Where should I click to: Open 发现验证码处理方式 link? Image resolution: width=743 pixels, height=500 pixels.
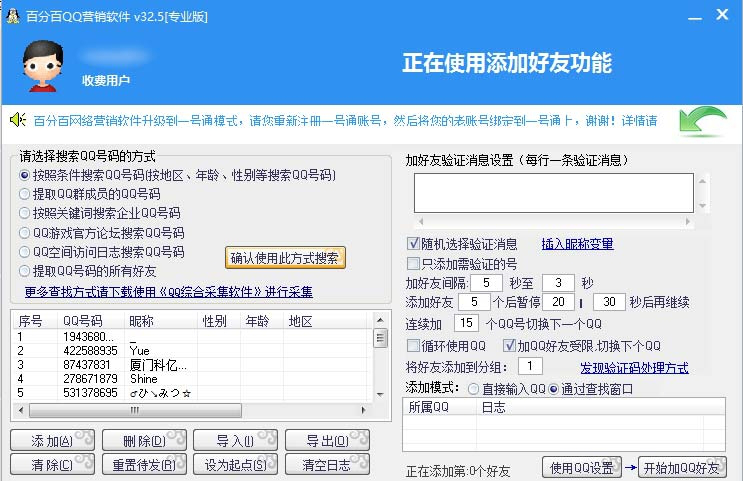pyautogui.click(x=634, y=368)
